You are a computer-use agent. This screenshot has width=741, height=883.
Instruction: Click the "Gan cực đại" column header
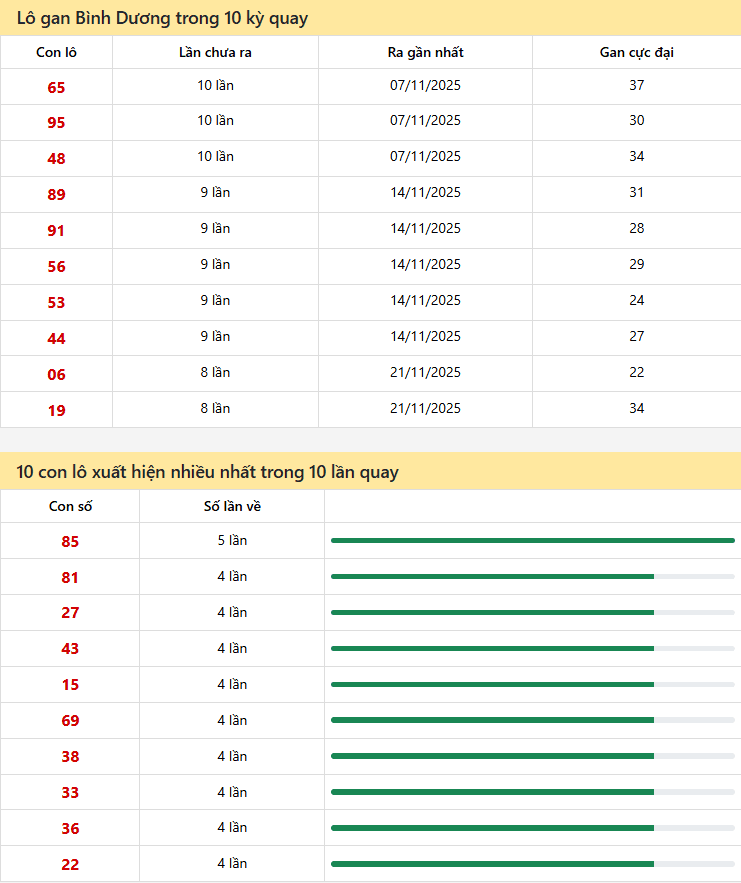pos(636,52)
